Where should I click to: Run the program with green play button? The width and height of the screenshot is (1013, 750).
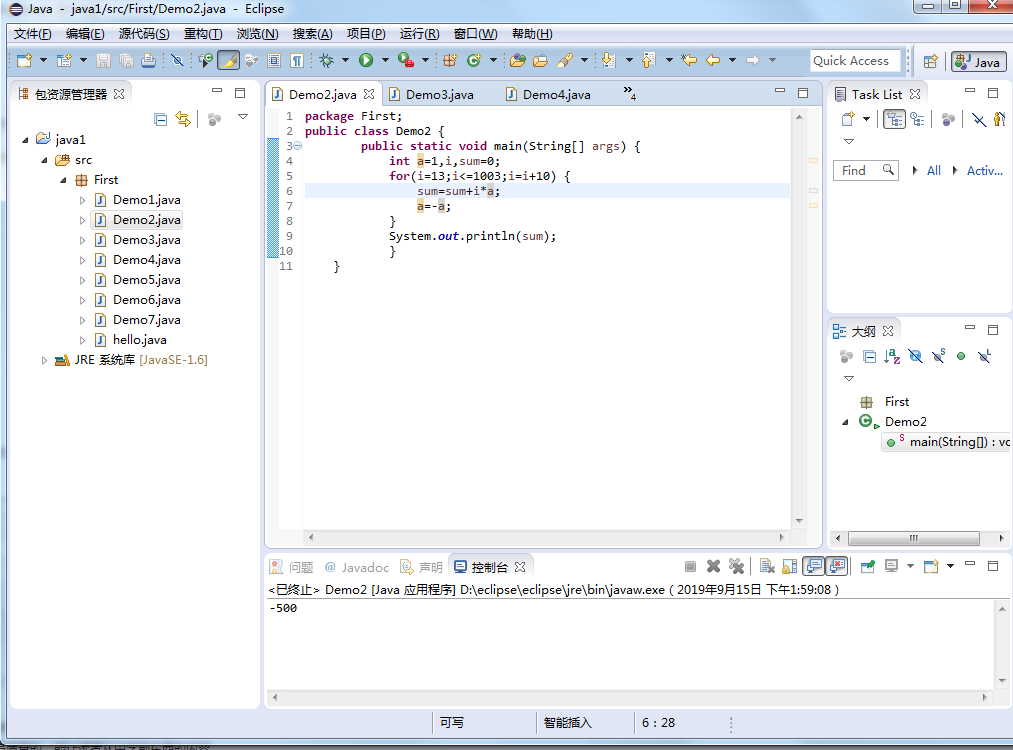coord(366,60)
